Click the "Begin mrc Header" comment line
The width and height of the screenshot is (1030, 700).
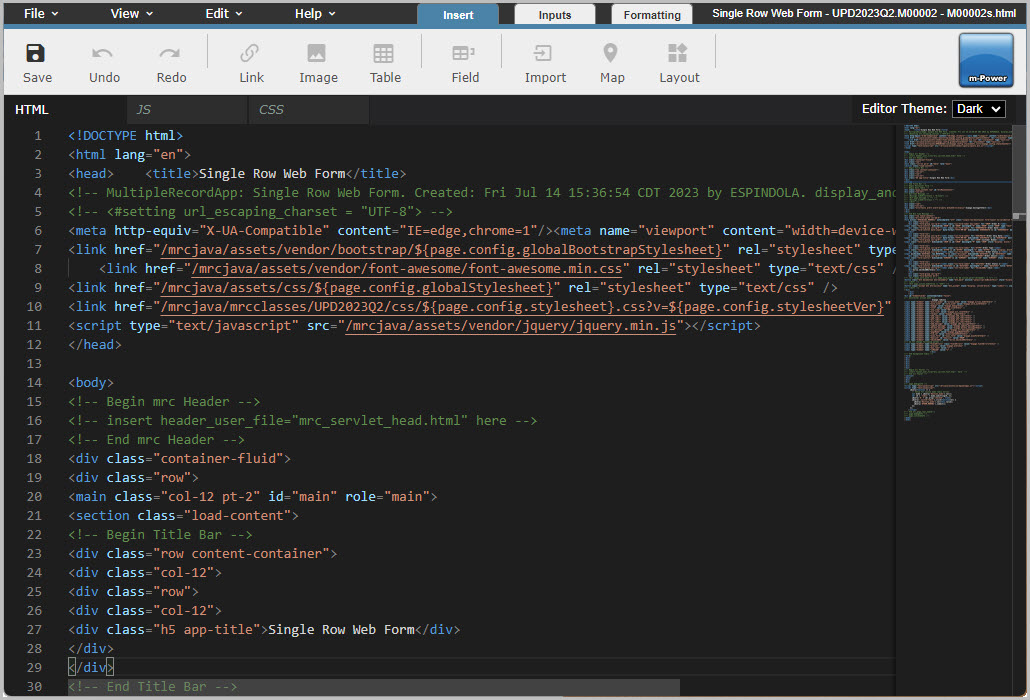pyautogui.click(x=164, y=402)
